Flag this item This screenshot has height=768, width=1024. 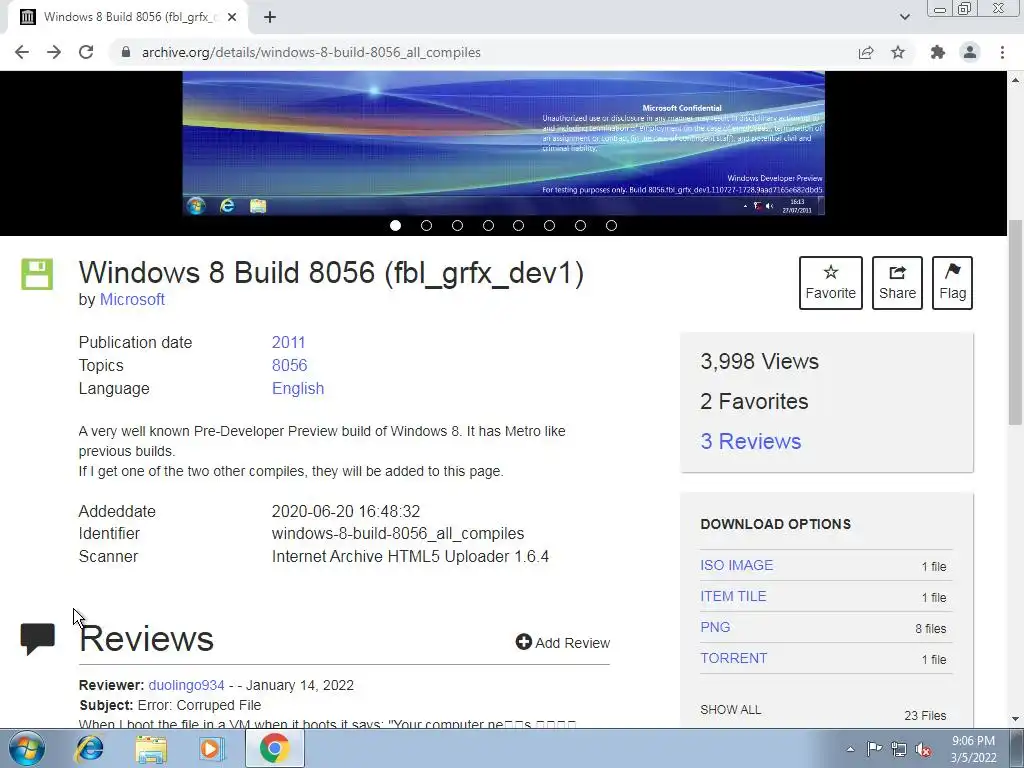pyautogui.click(x=952, y=283)
